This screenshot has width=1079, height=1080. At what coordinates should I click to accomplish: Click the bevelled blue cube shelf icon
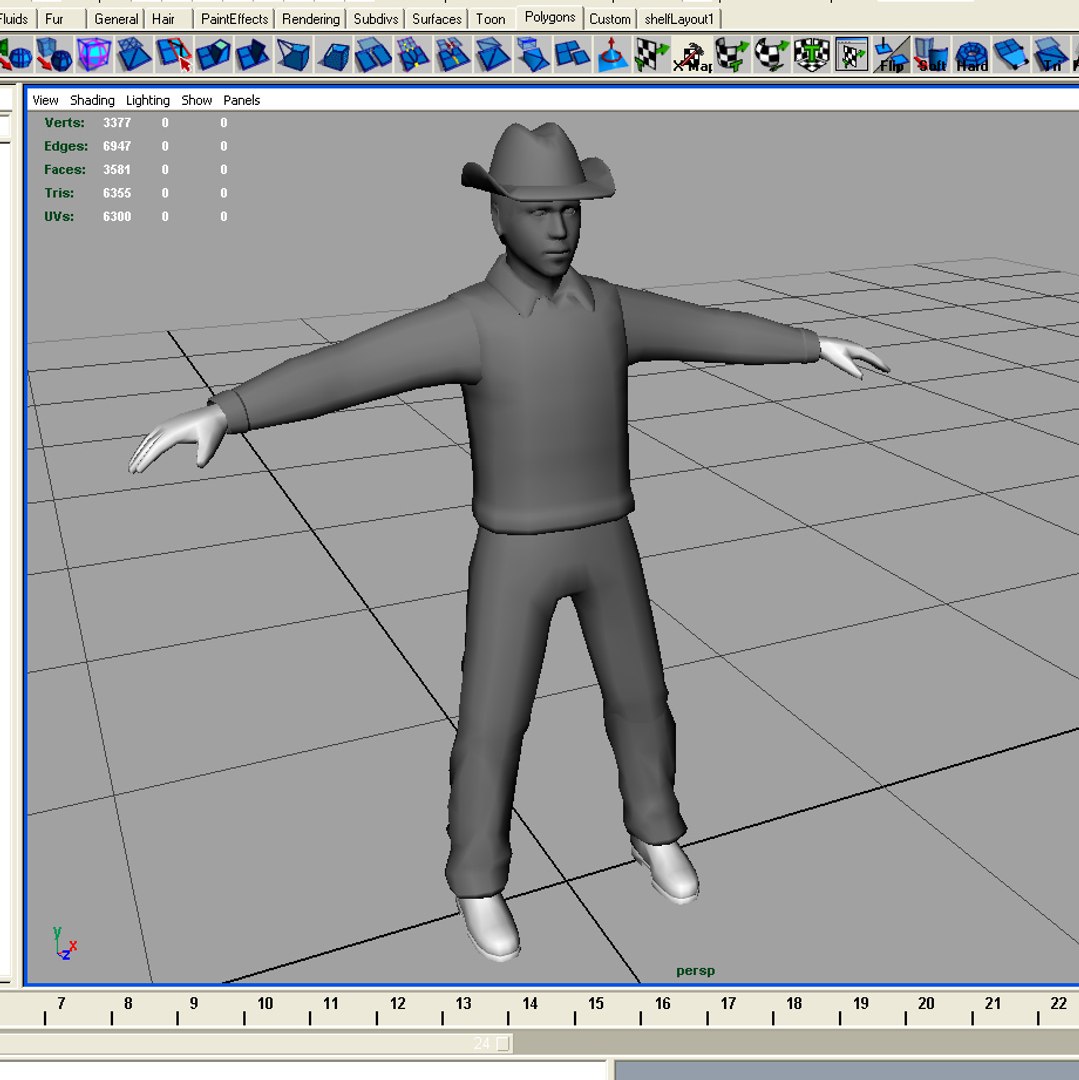click(333, 54)
